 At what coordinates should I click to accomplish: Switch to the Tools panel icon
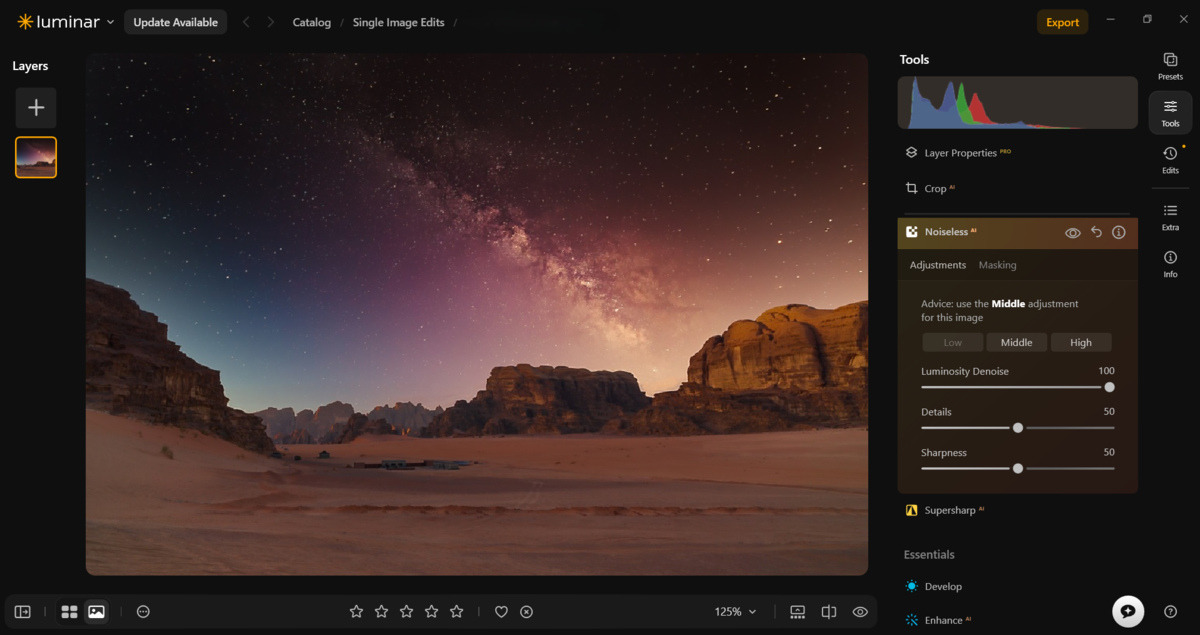pos(1170,113)
